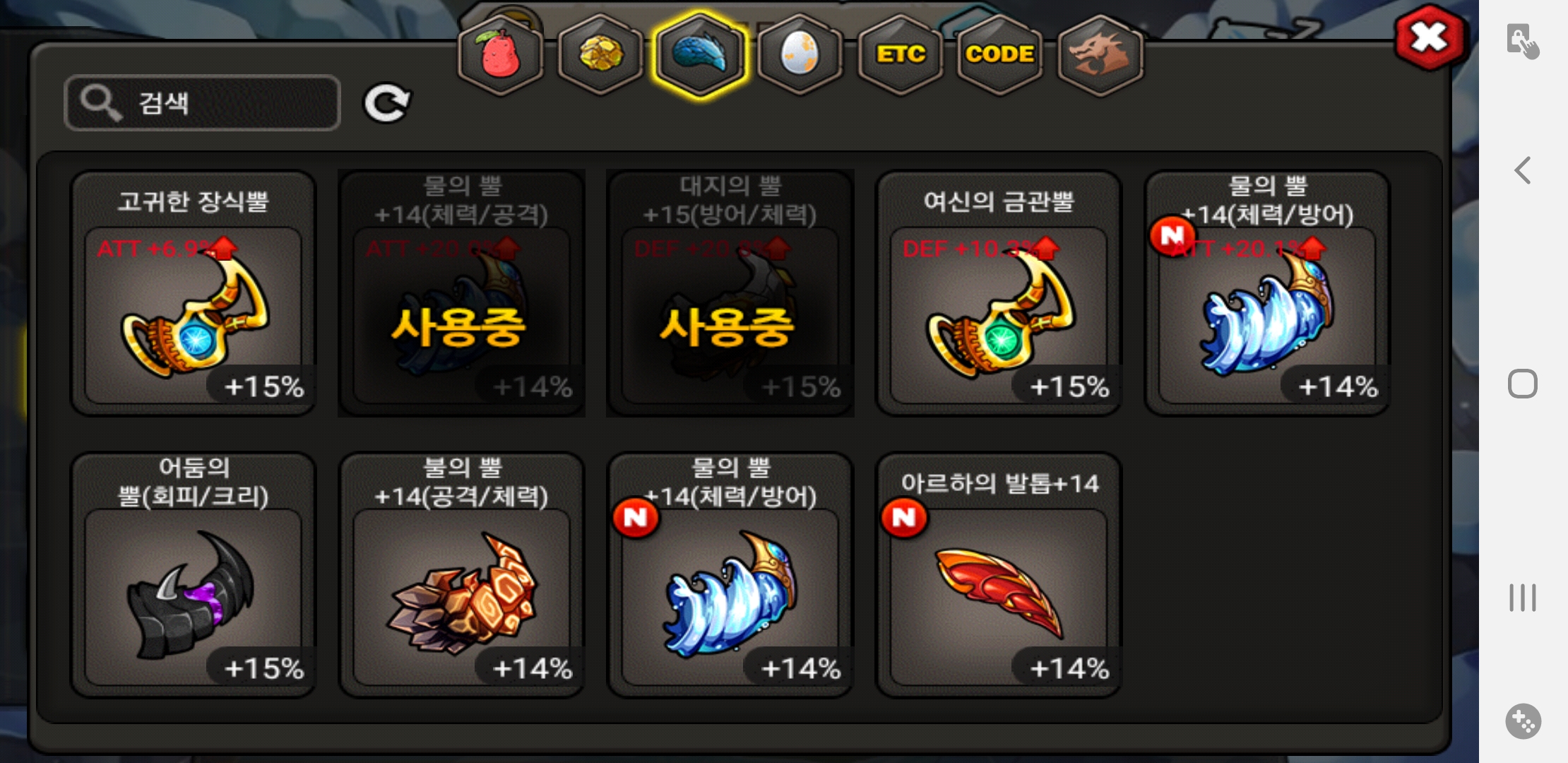Select the 어둠의 뿔(회피/크리) dark horn
This screenshot has width=1568, height=763.
point(194,575)
